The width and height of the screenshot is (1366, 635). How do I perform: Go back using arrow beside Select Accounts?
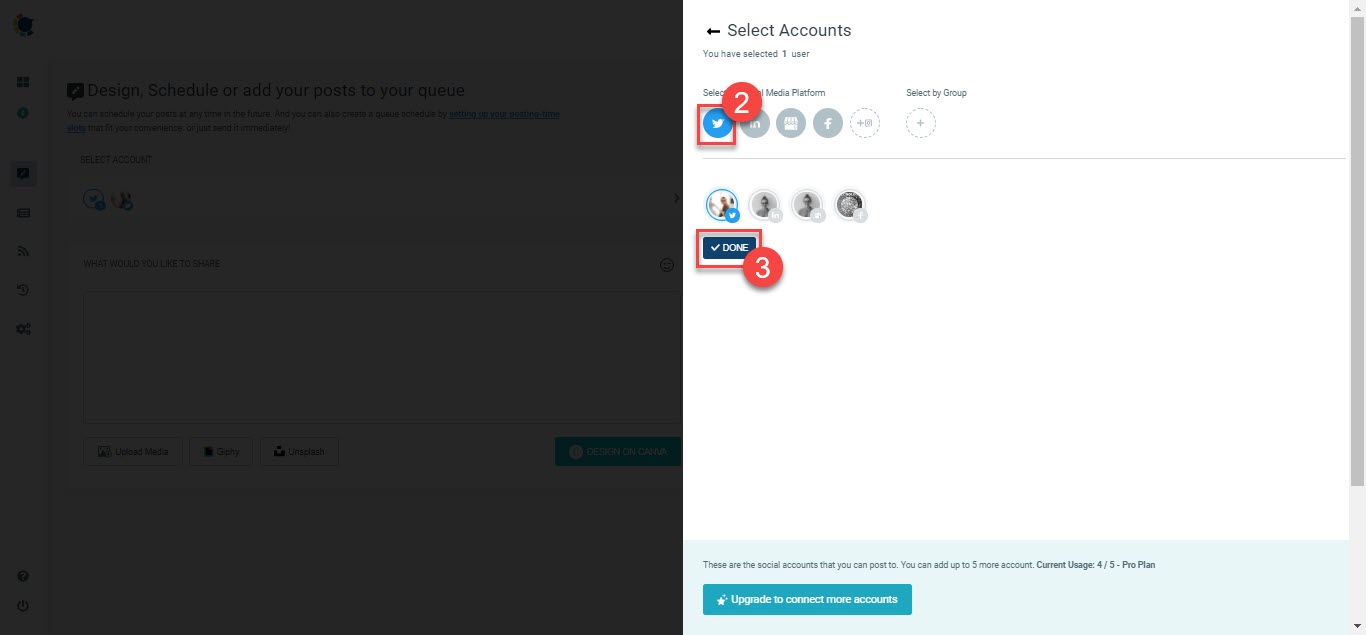713,31
